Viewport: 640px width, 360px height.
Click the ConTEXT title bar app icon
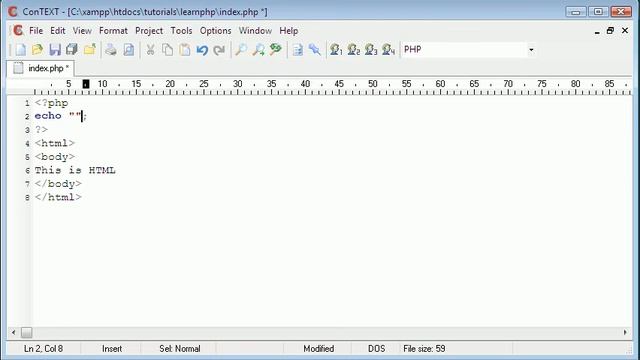tap(13, 12)
